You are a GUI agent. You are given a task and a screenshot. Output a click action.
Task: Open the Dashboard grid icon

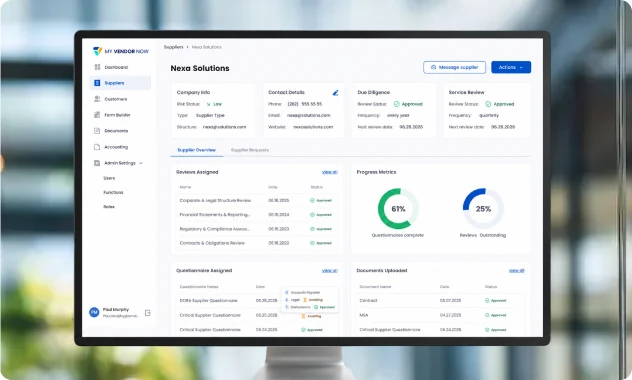point(97,67)
